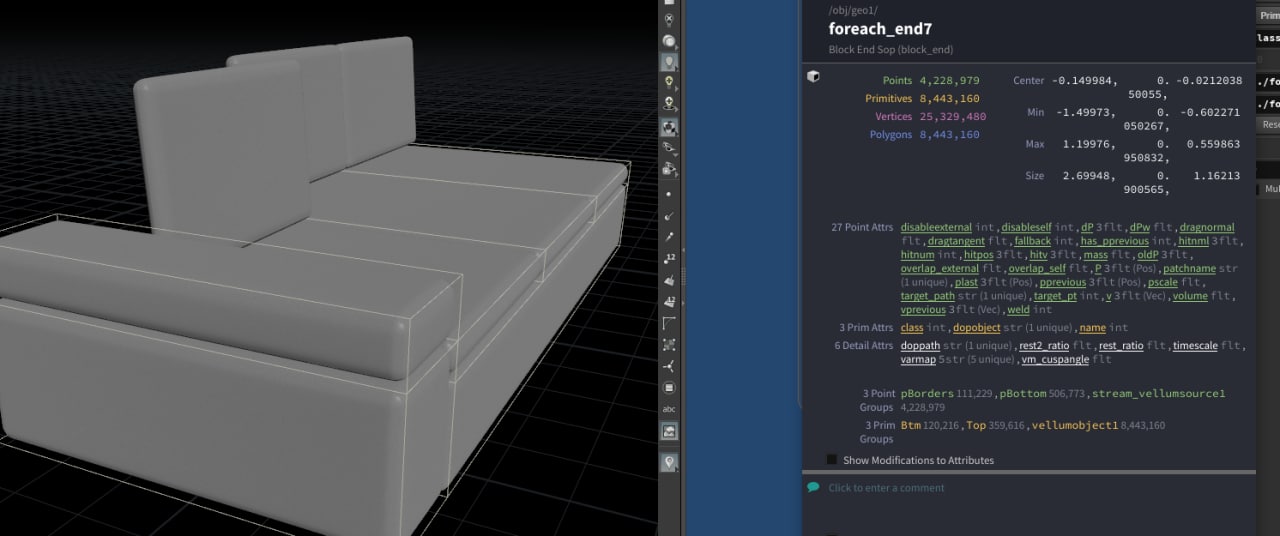
Task: Click the three-axis icon above the circle icon
Action: 669,366
